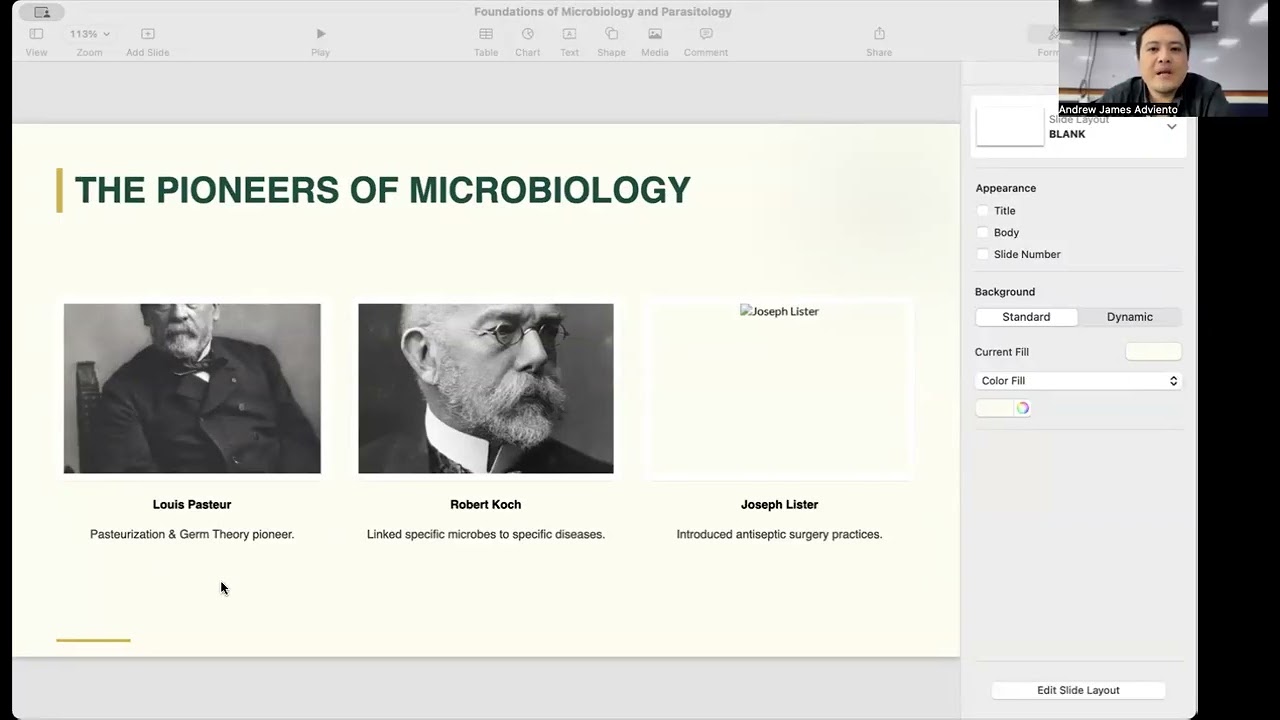
Task: Add a Text box from toolbar
Action: click(569, 34)
